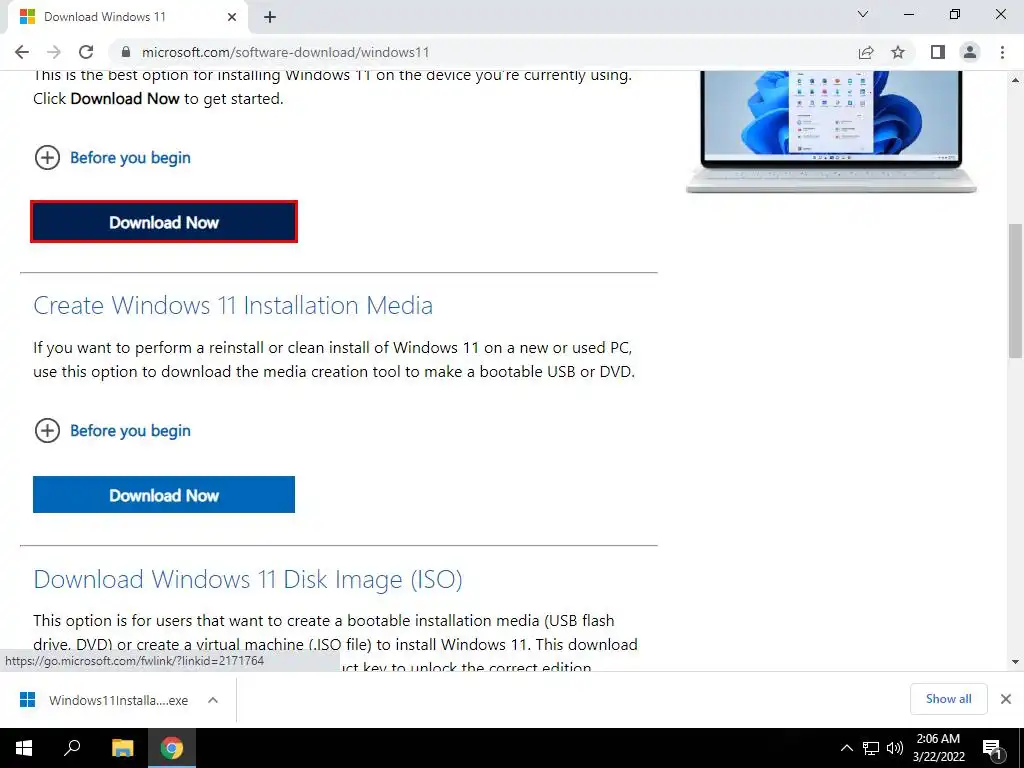Open a new tab with the plus icon
The width and height of the screenshot is (1024, 768).
click(270, 17)
